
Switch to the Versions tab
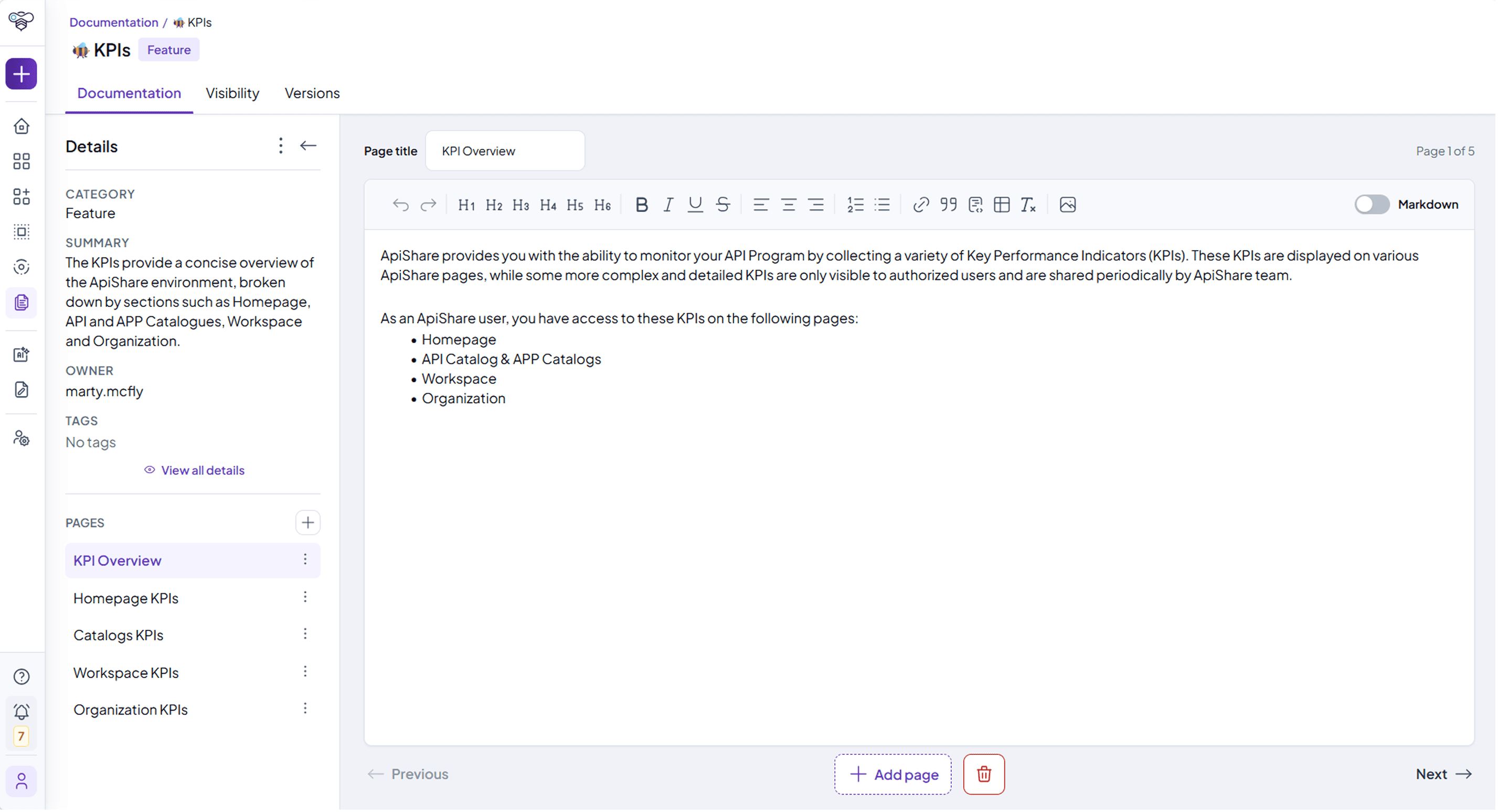click(x=312, y=93)
